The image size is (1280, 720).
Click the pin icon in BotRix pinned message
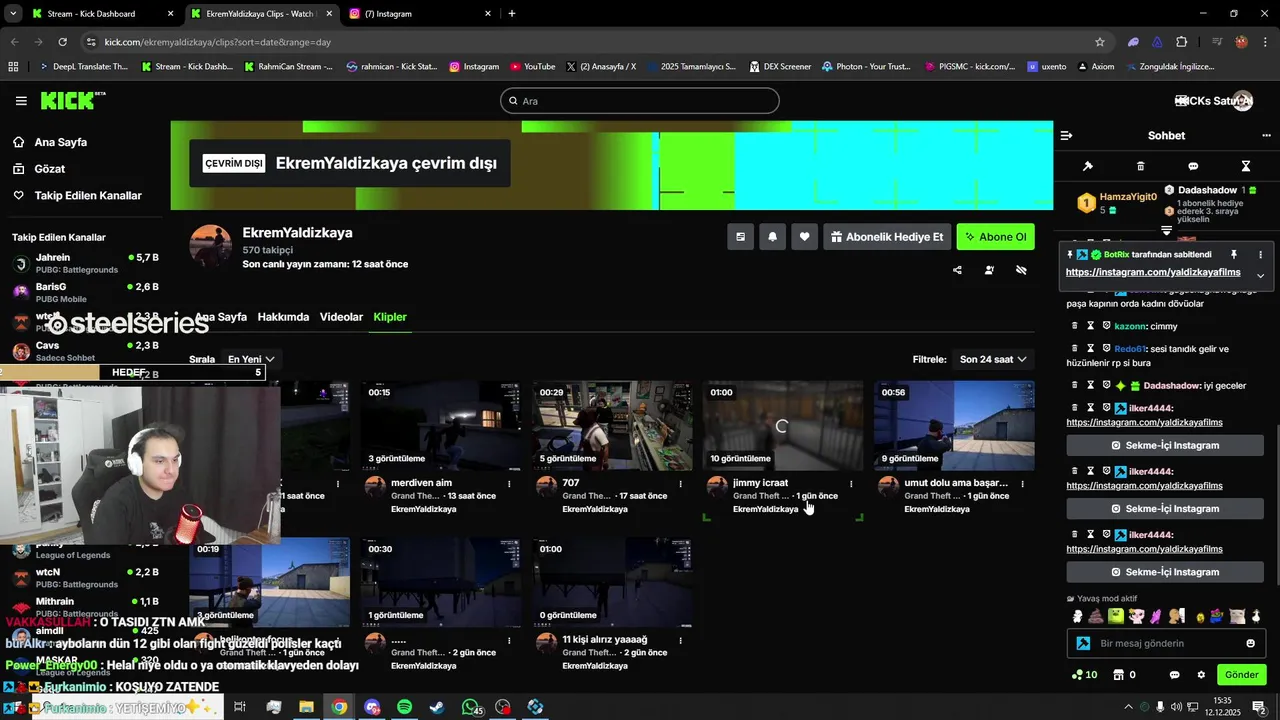pyautogui.click(x=1234, y=255)
